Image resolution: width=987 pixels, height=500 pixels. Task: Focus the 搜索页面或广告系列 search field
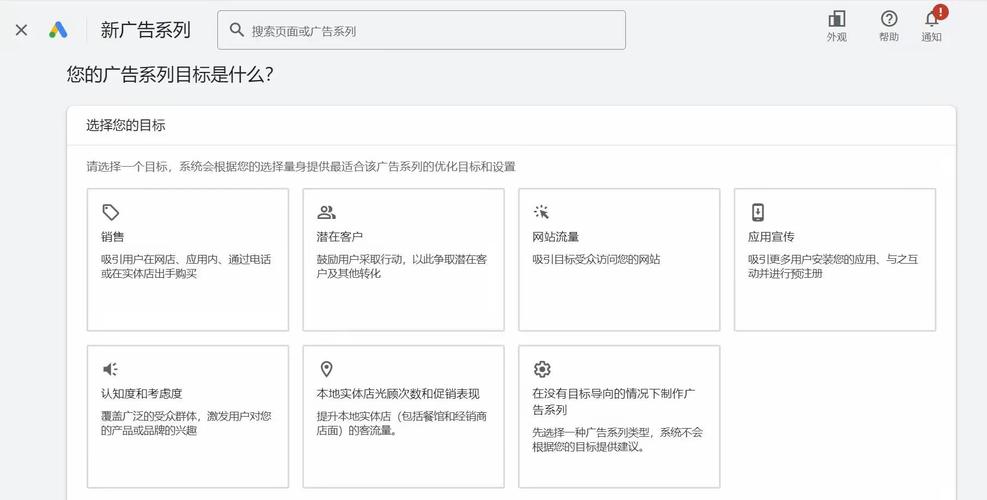[x=421, y=30]
